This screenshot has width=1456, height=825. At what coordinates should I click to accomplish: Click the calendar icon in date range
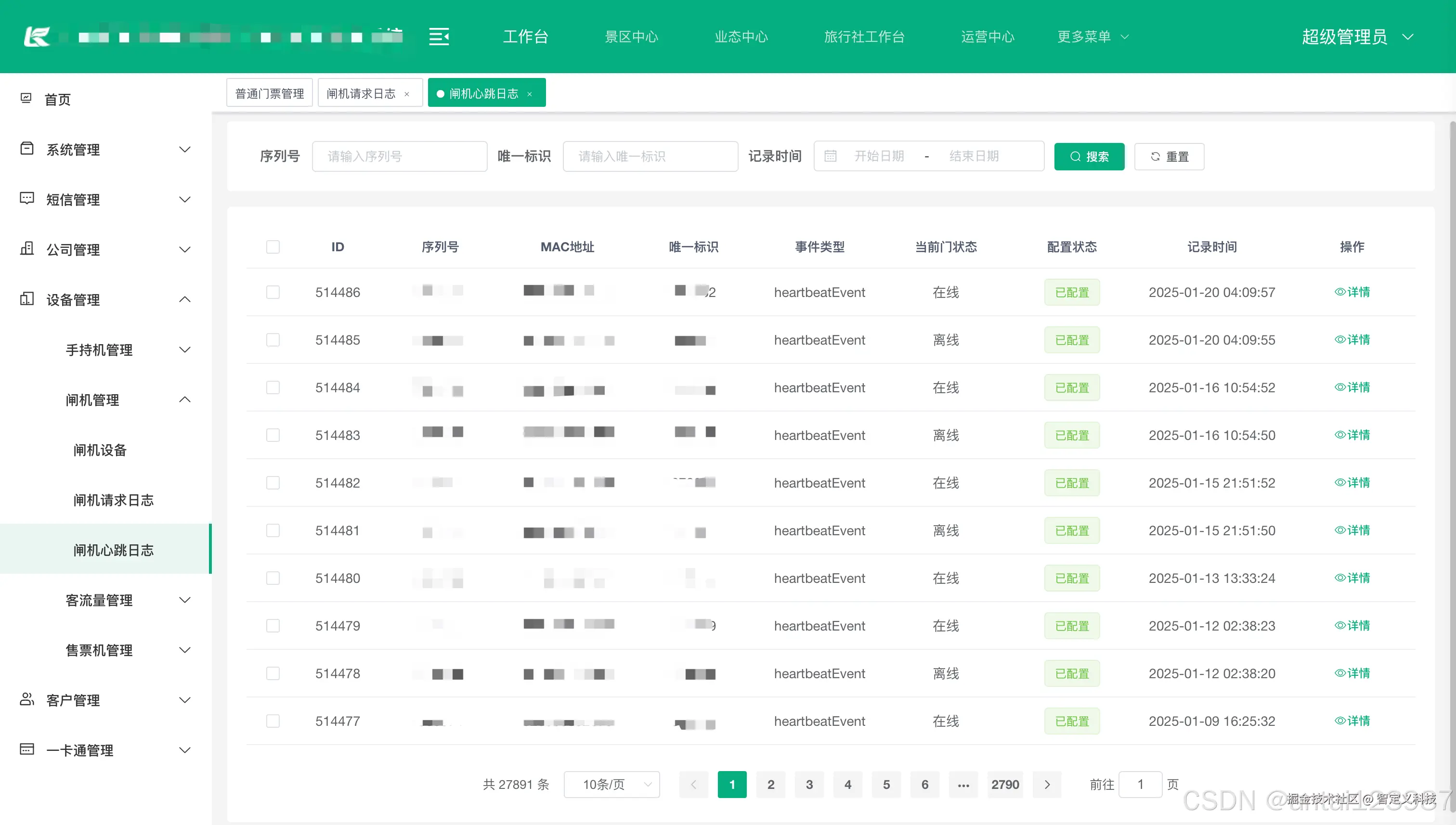pyautogui.click(x=830, y=156)
